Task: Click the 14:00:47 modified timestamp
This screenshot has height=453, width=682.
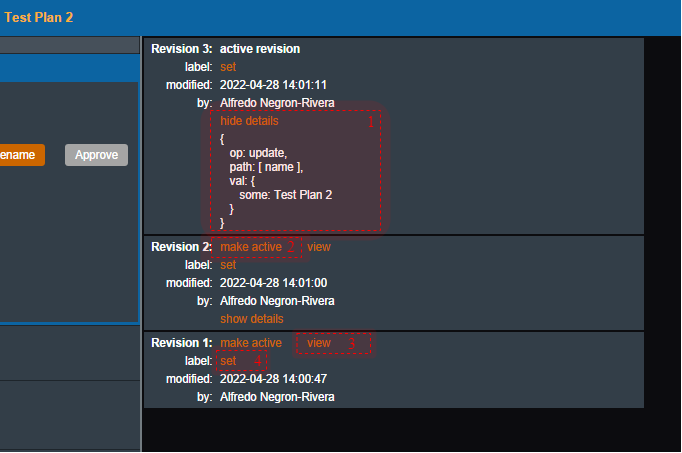Action: pos(273,379)
